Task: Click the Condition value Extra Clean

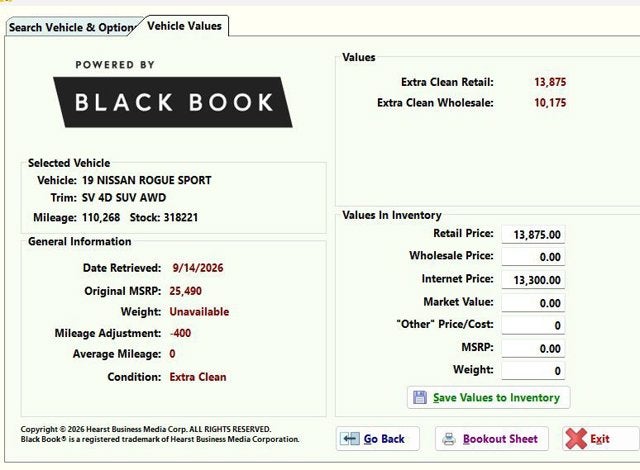Action: pyautogui.click(x=198, y=377)
